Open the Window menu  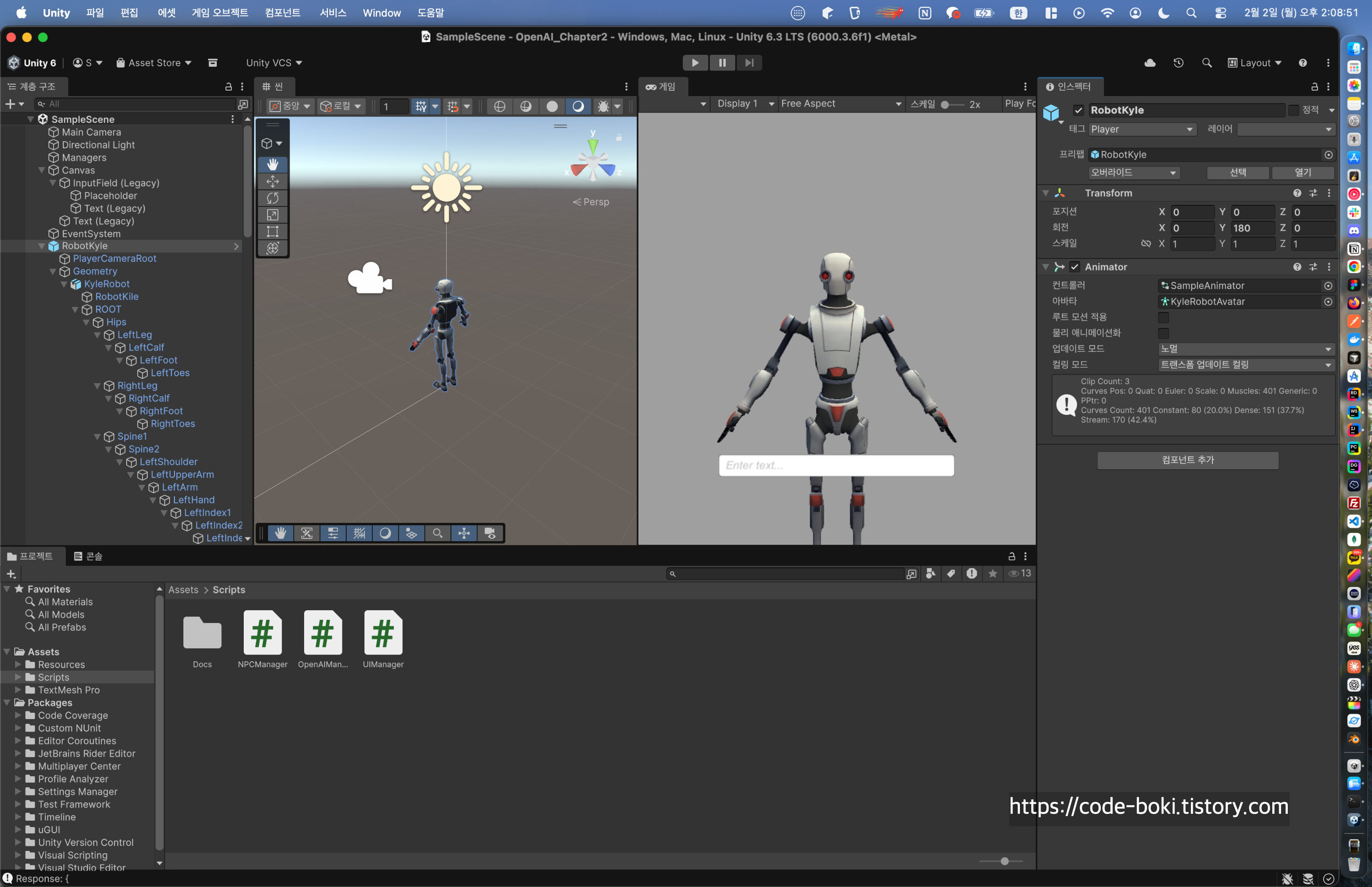(x=382, y=13)
